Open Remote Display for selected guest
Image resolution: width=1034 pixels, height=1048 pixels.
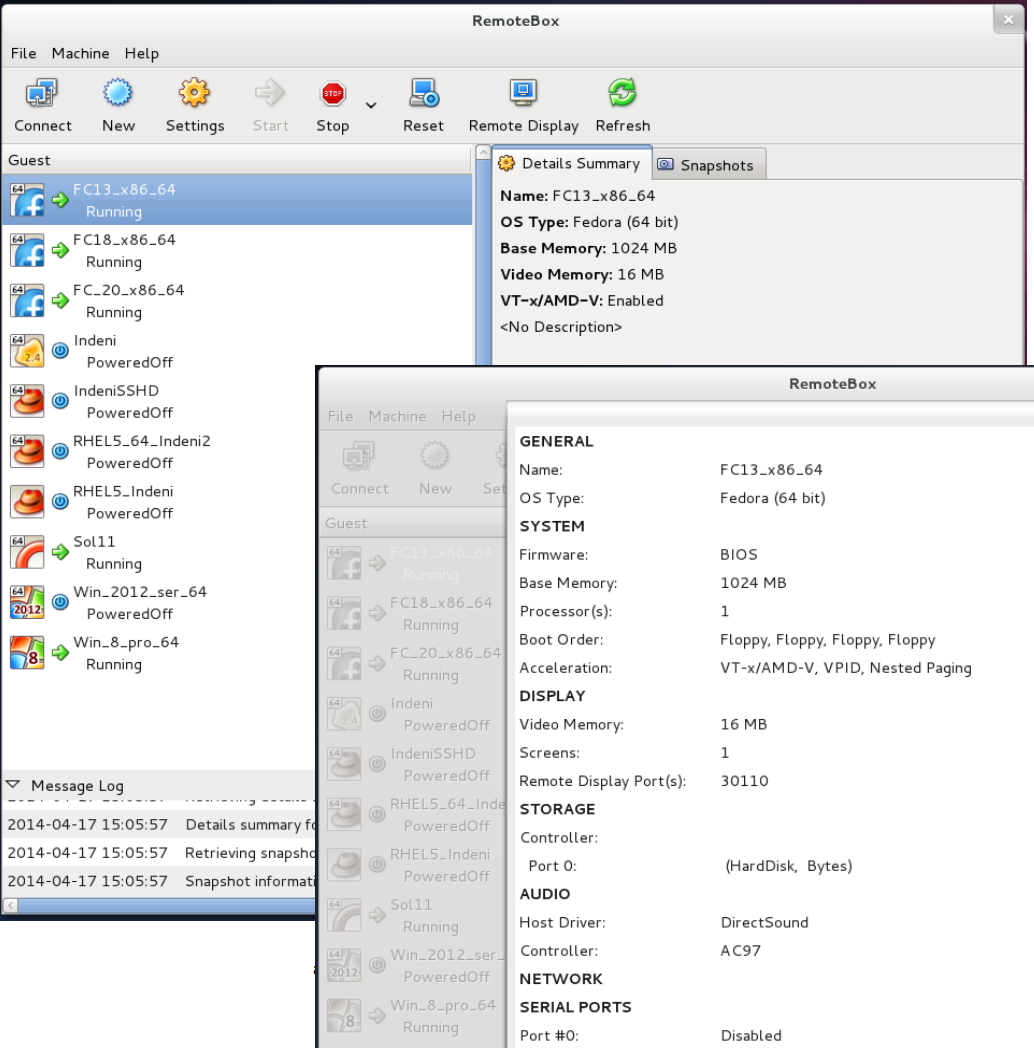523,106
